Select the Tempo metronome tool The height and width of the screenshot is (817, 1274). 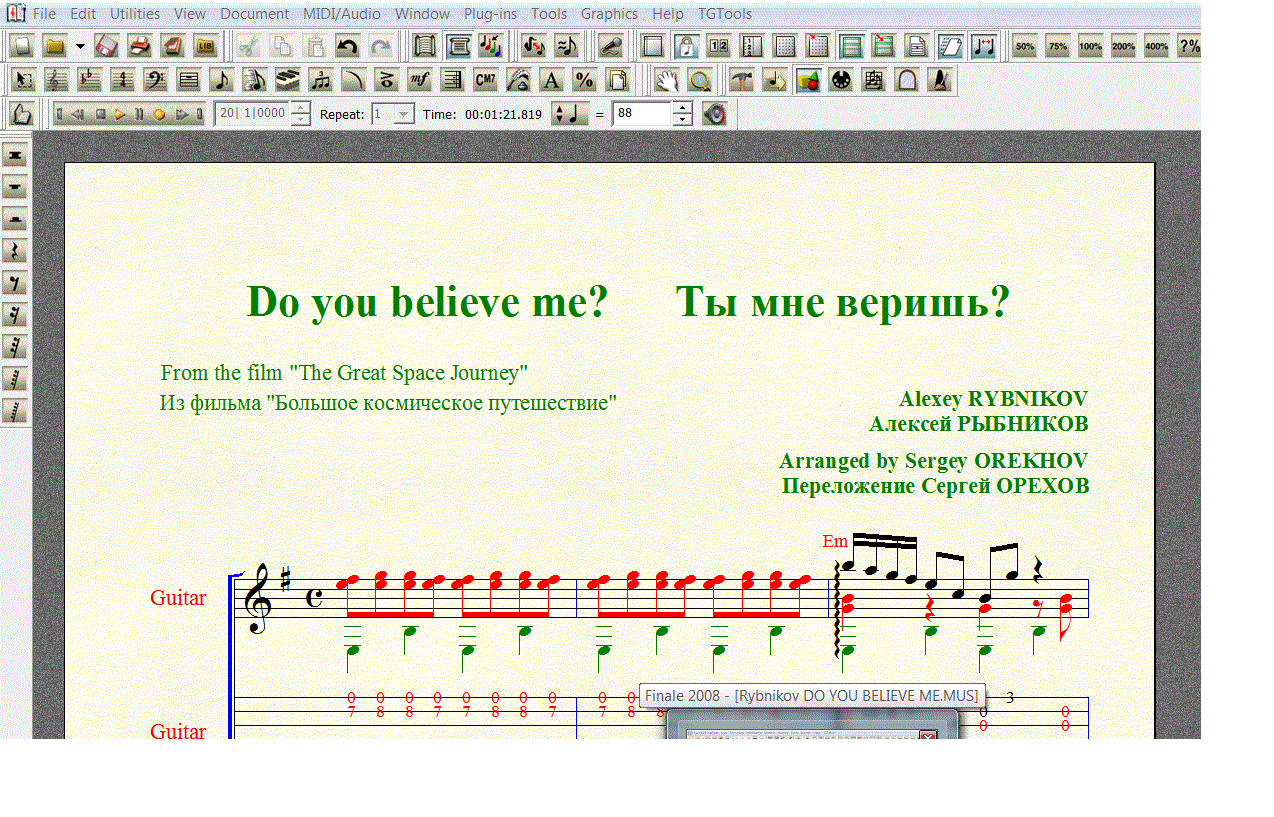(x=940, y=80)
